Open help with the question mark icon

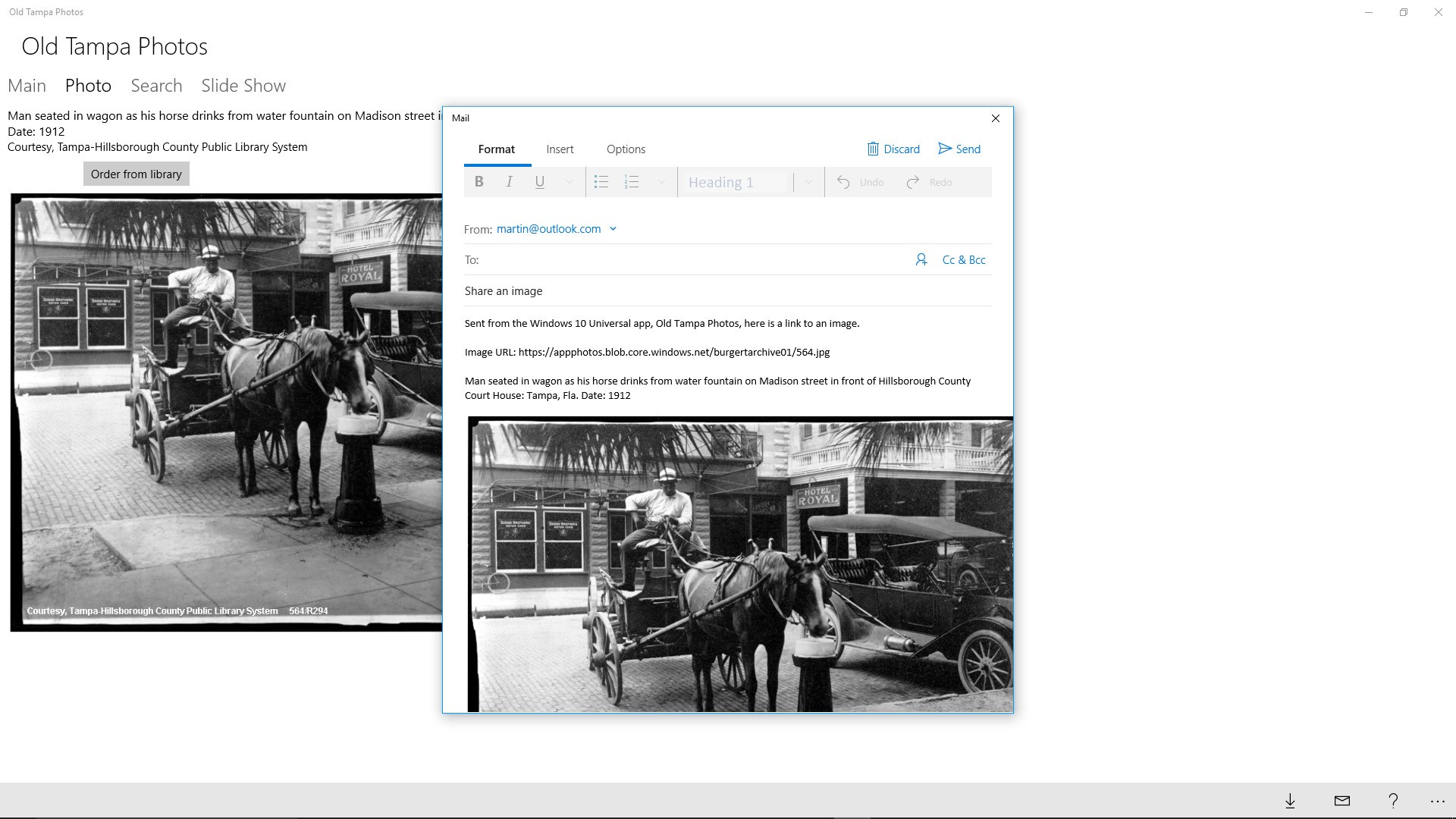(1393, 801)
